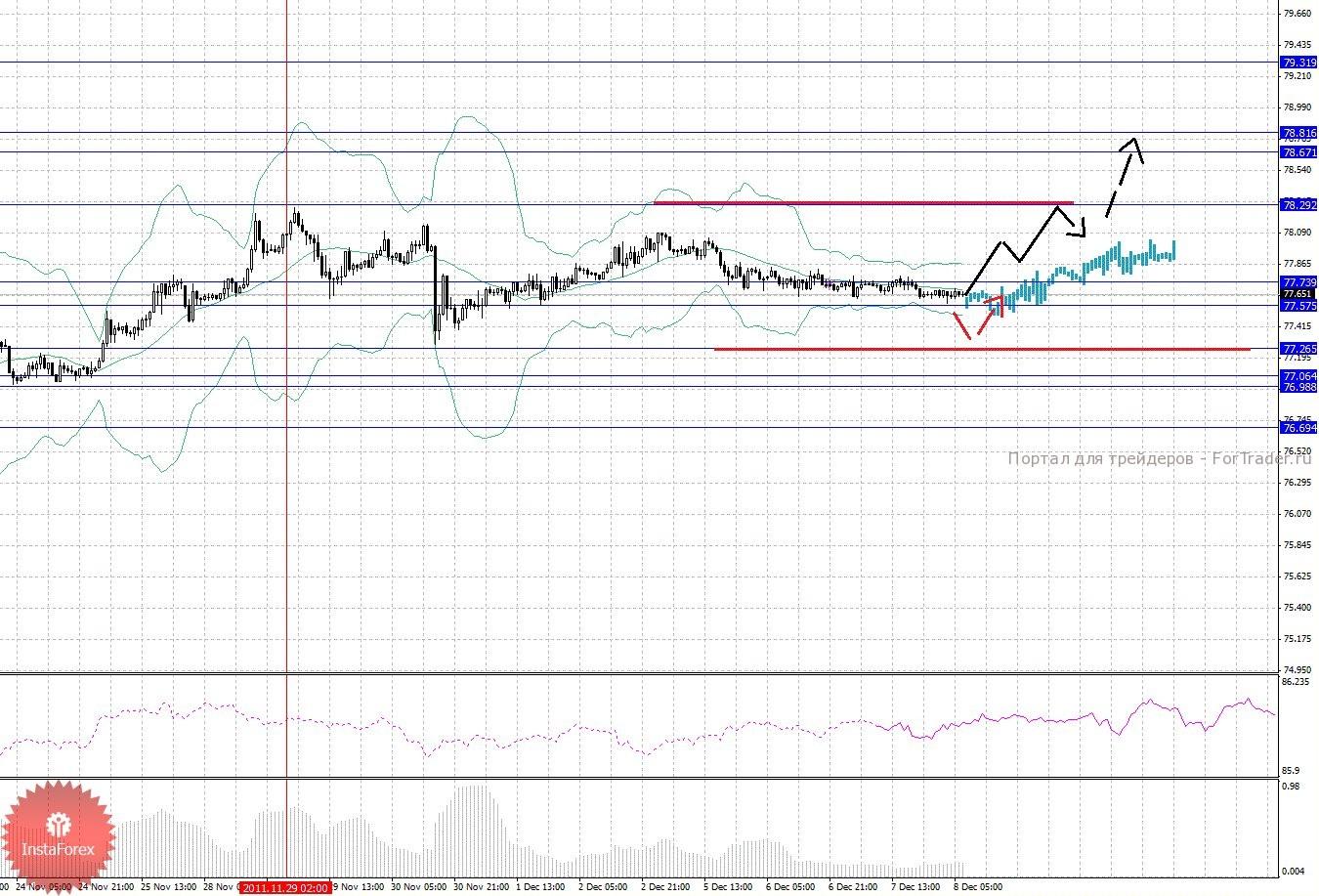Select the 78.090 price axis value
Image resolution: width=1319 pixels, height=896 pixels.
[x=1298, y=233]
